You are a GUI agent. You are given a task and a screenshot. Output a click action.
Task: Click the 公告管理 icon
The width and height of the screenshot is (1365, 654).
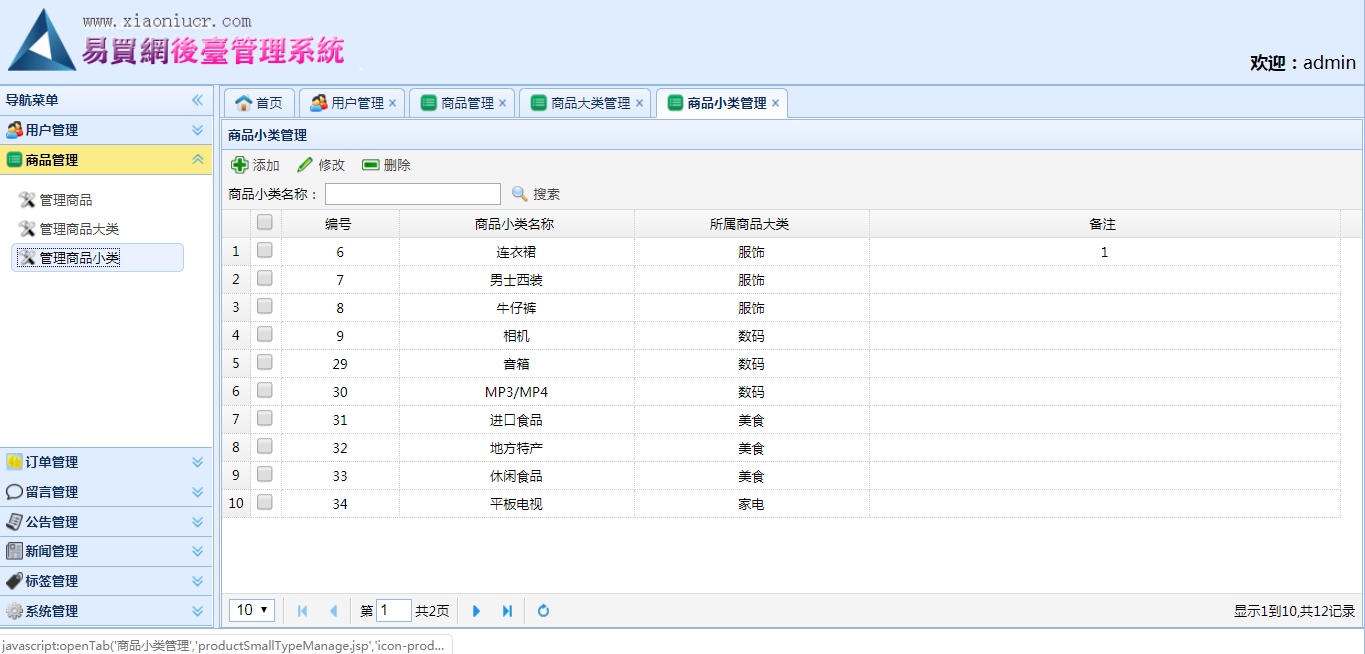click(x=14, y=522)
